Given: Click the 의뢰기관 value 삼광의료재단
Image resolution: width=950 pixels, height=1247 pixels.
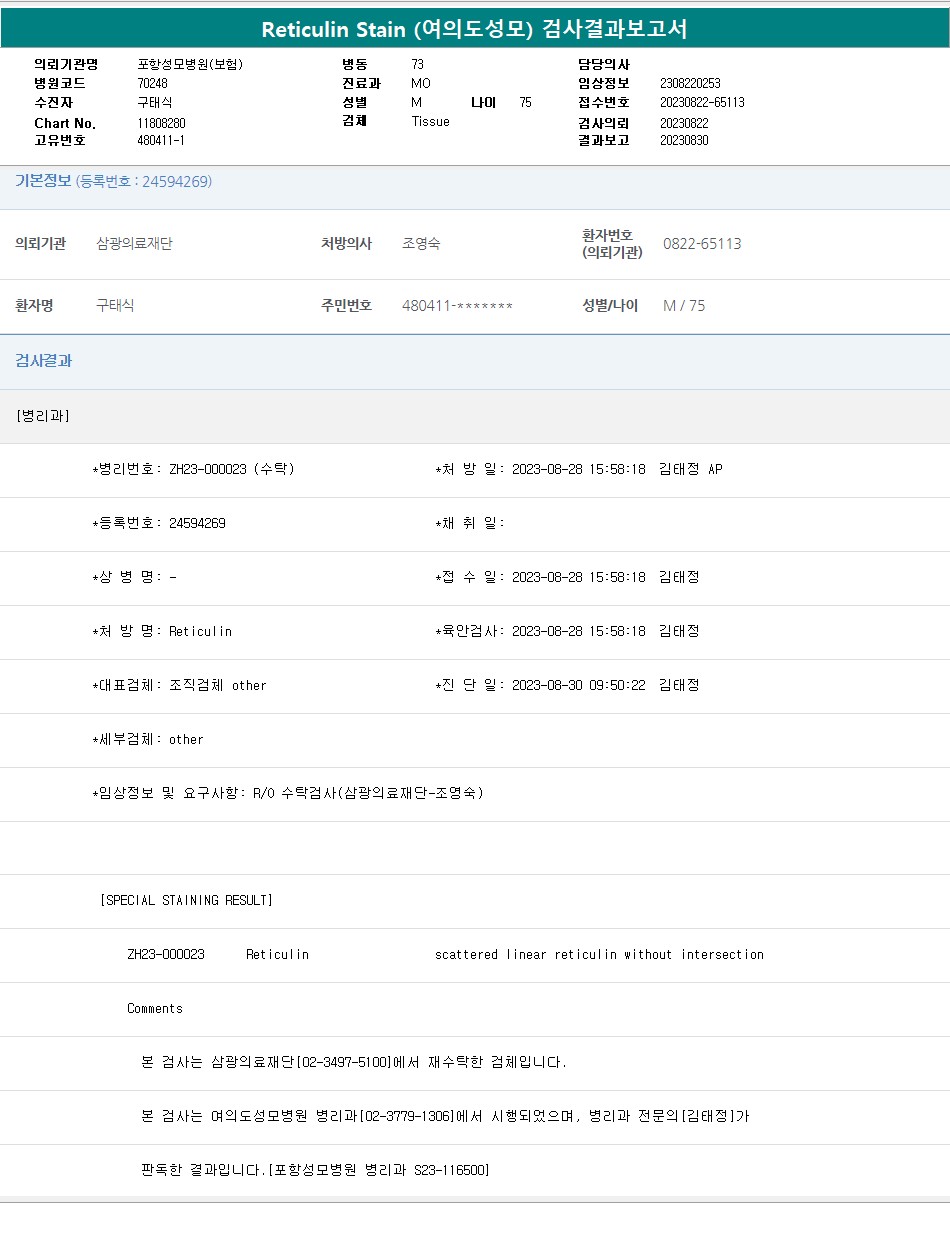Looking at the screenshot, I should [134, 244].
